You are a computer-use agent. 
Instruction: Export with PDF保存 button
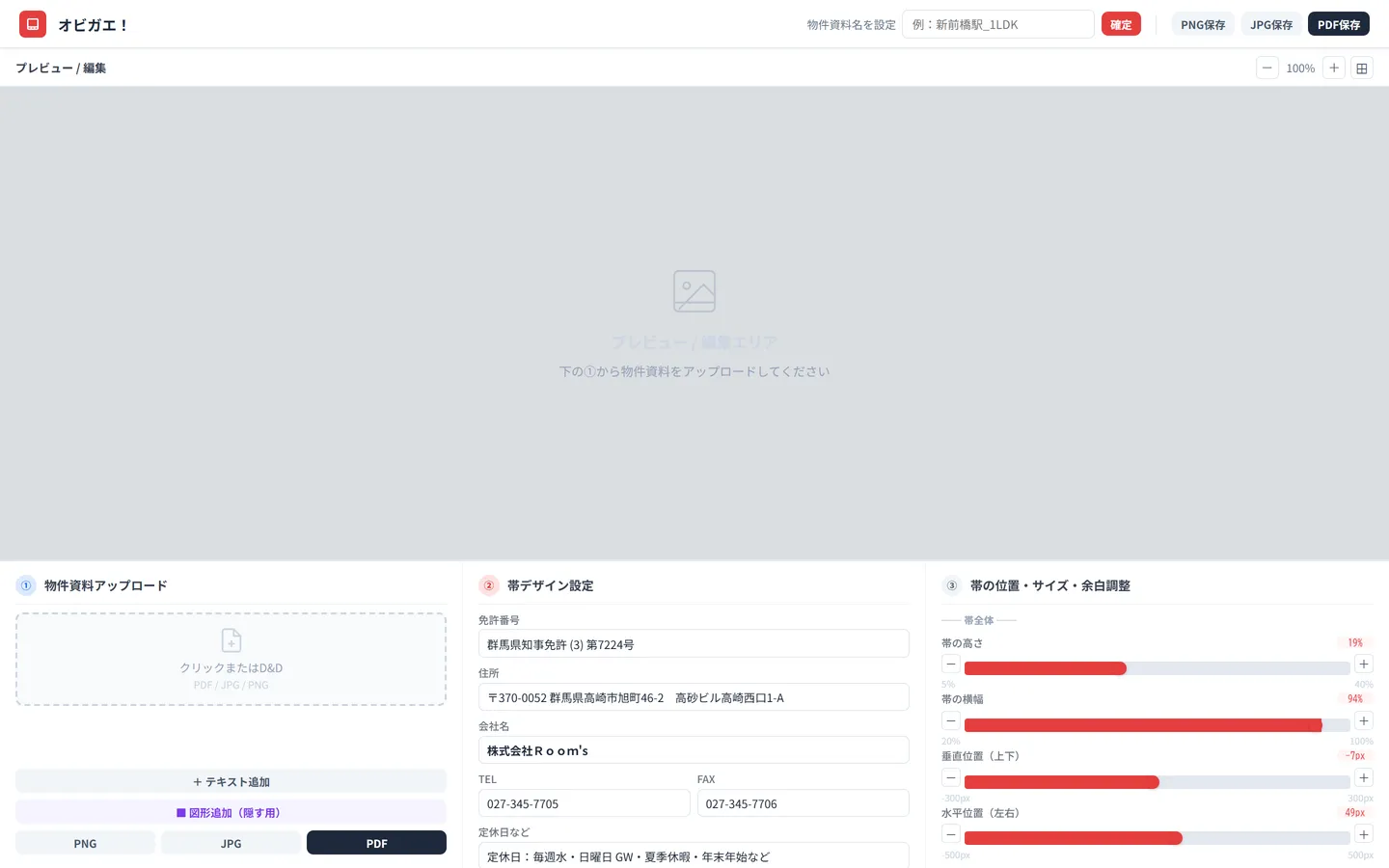[x=1339, y=24]
